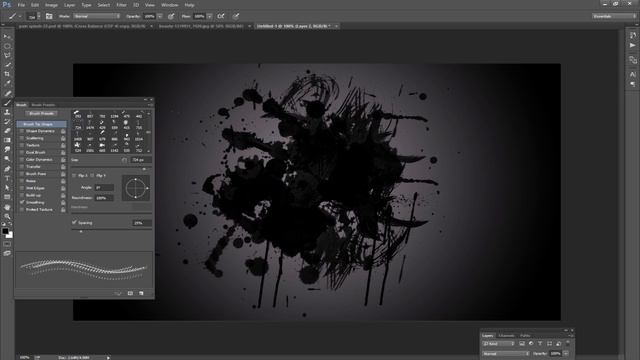Viewport: 640px width, 360px height.
Task: Check the Flip X option
Action: 74,176
